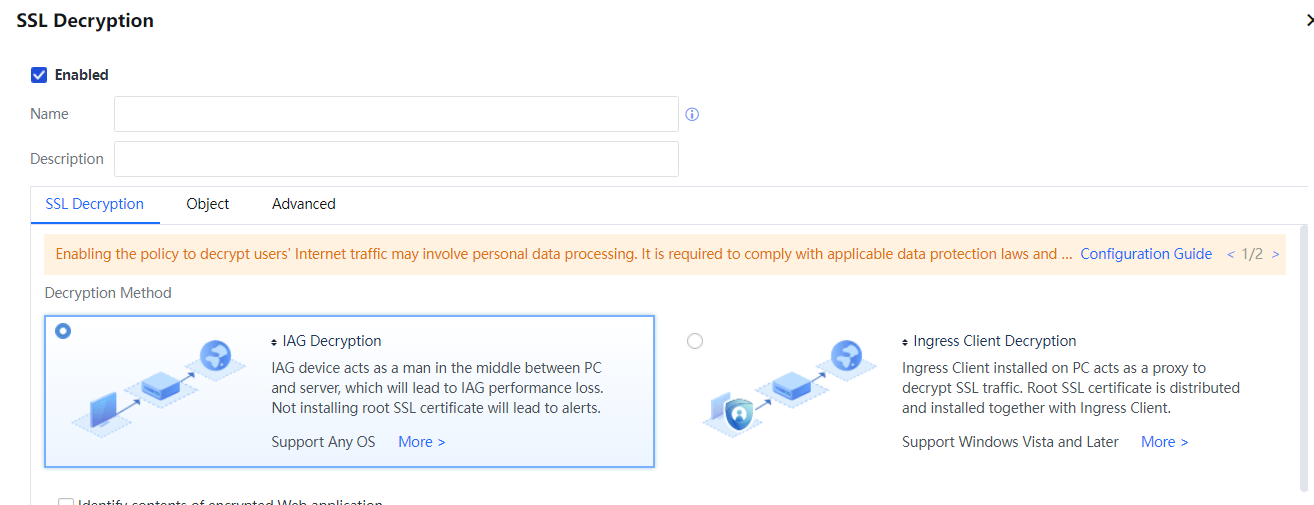Screen dimensions: 1314x505
Task: Expand More details for Windows Vista support
Action: tap(1164, 442)
